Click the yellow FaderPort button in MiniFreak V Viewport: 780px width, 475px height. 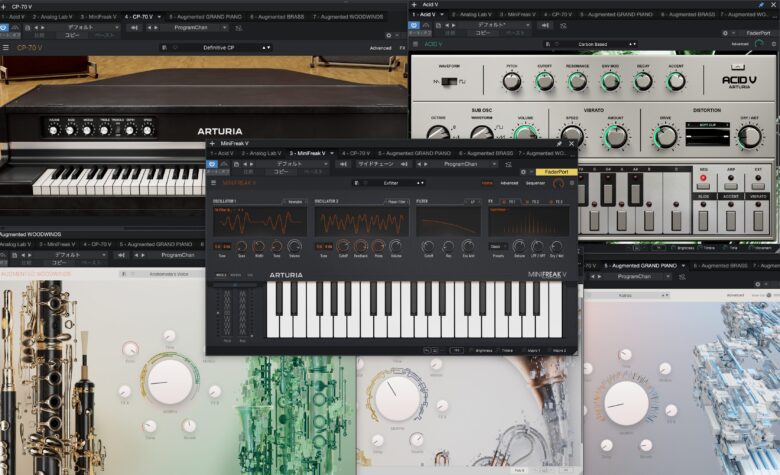pos(556,172)
